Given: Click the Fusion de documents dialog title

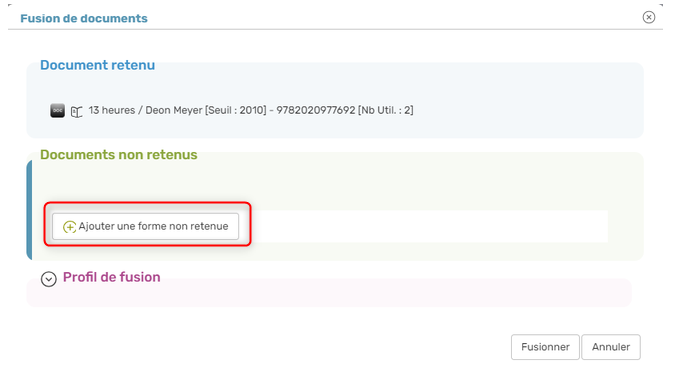Looking at the screenshot, I should [x=84, y=18].
